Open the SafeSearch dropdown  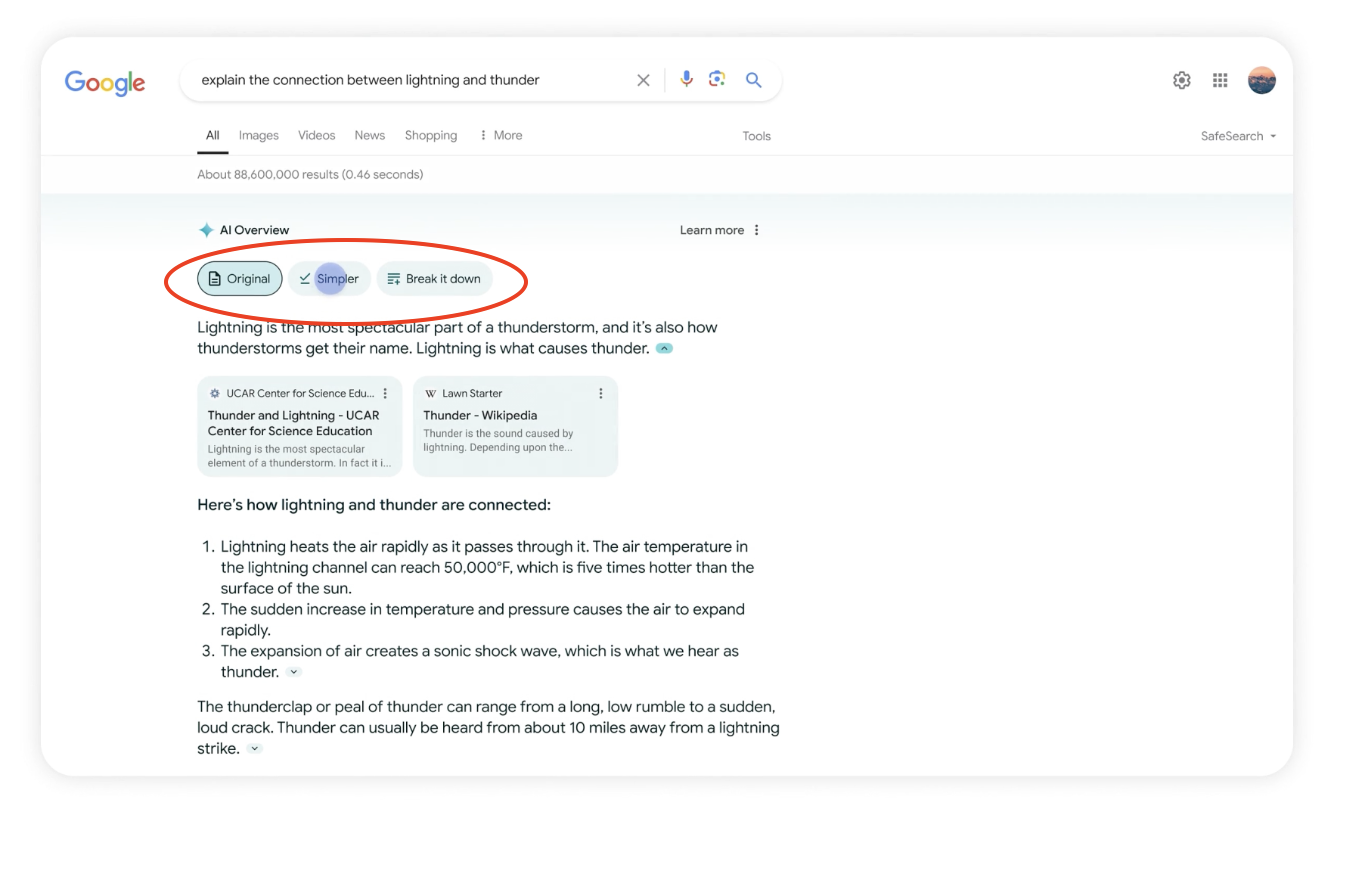click(x=1238, y=136)
